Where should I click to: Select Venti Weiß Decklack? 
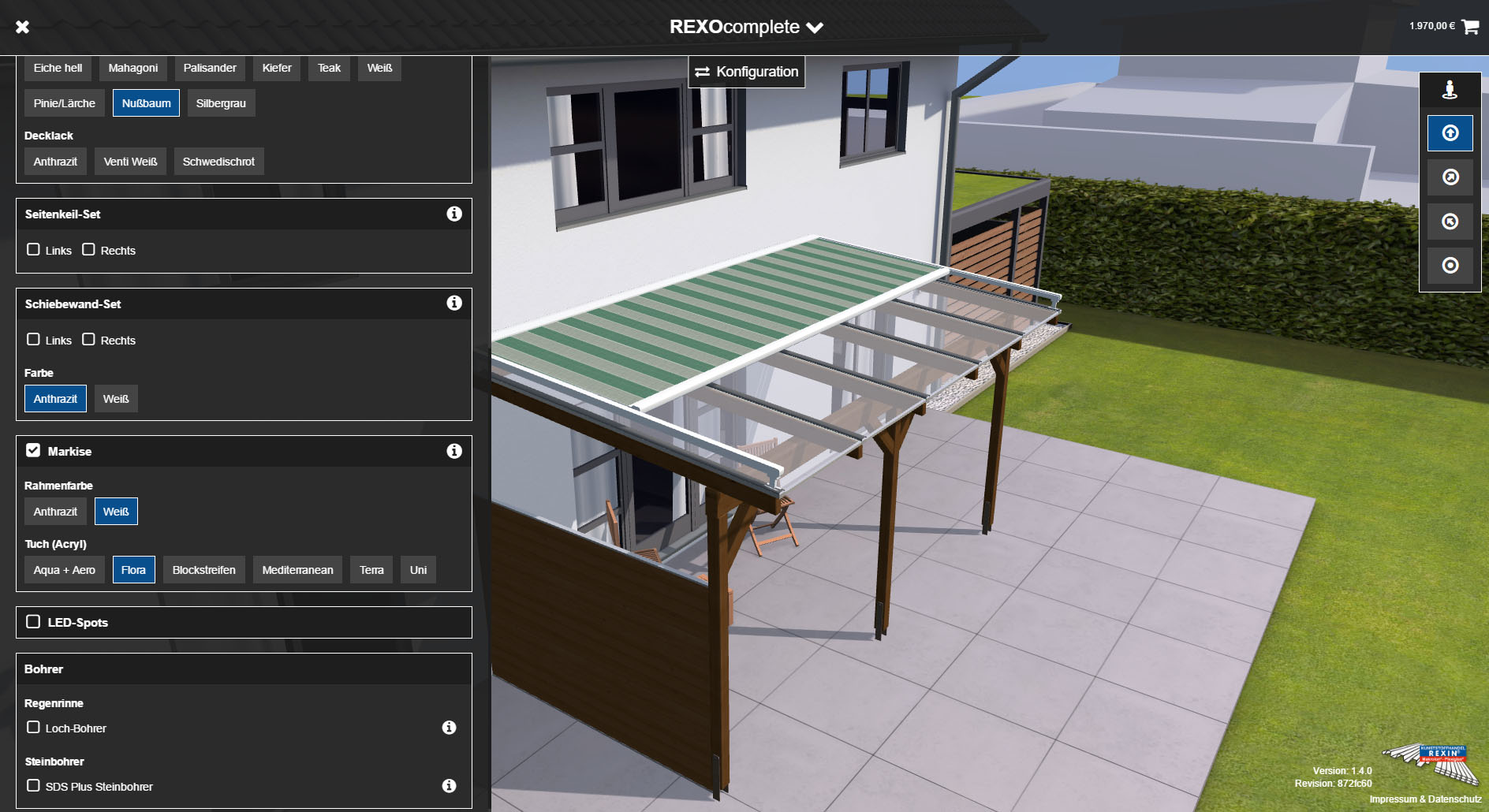click(x=131, y=162)
